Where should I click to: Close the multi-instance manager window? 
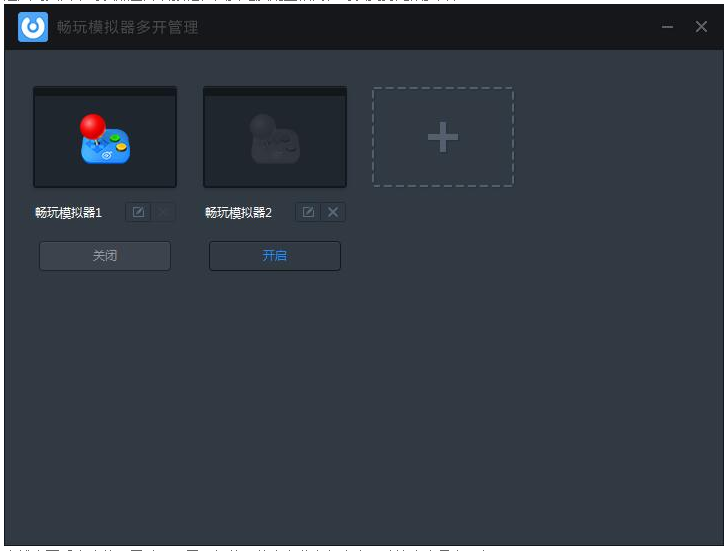tap(701, 27)
